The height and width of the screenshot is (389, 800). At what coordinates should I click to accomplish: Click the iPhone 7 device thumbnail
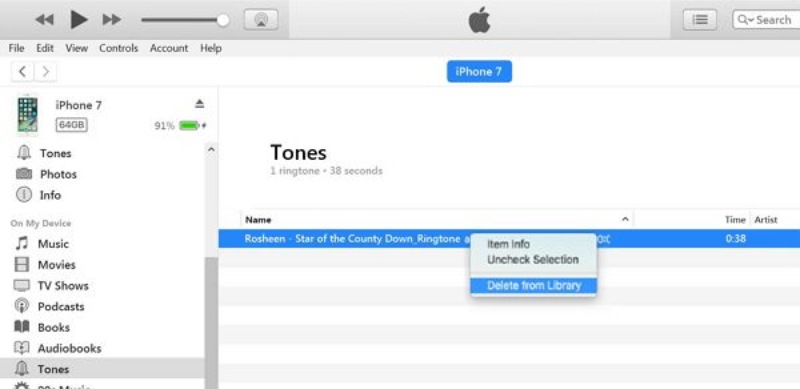click(x=28, y=115)
